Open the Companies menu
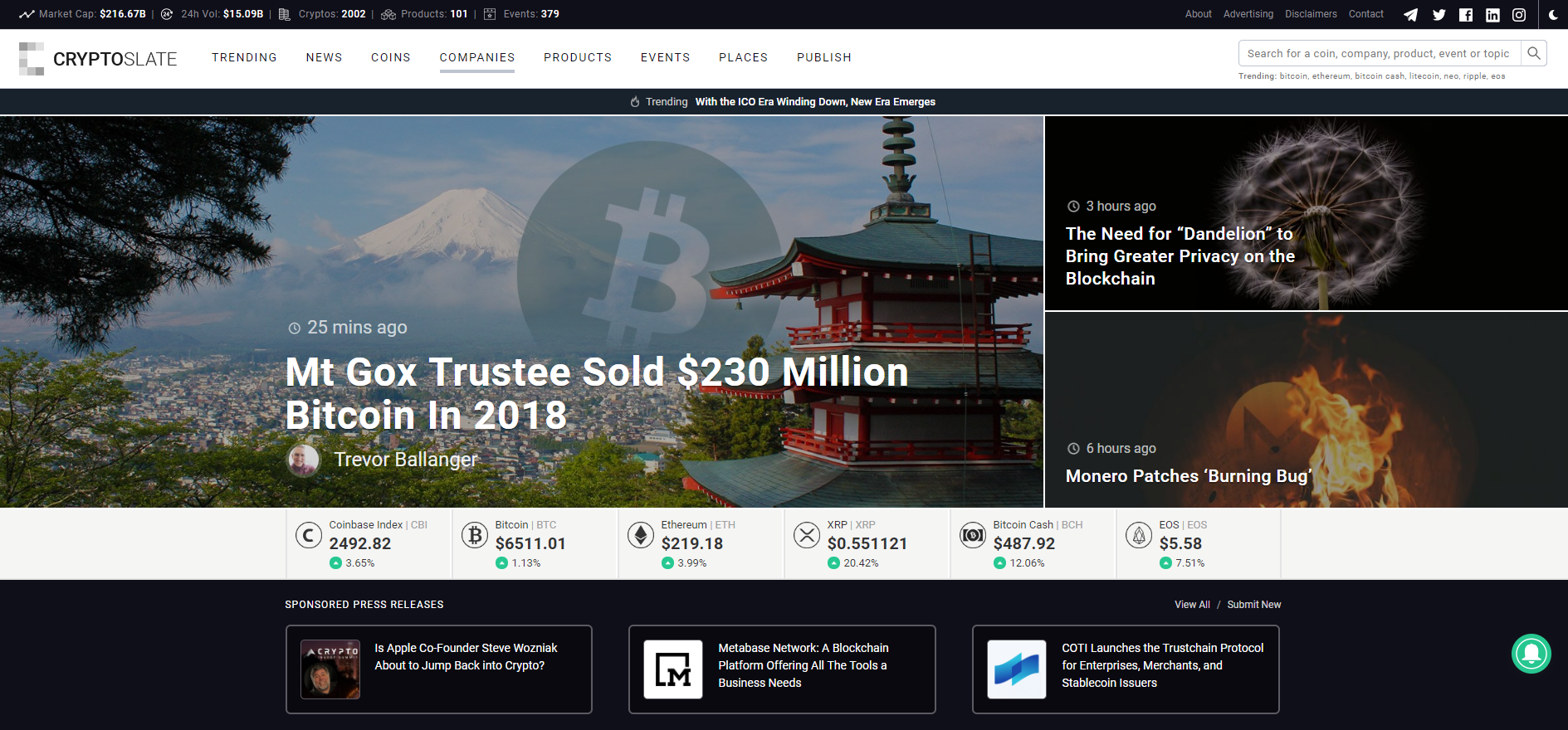The image size is (1568, 730). (477, 57)
